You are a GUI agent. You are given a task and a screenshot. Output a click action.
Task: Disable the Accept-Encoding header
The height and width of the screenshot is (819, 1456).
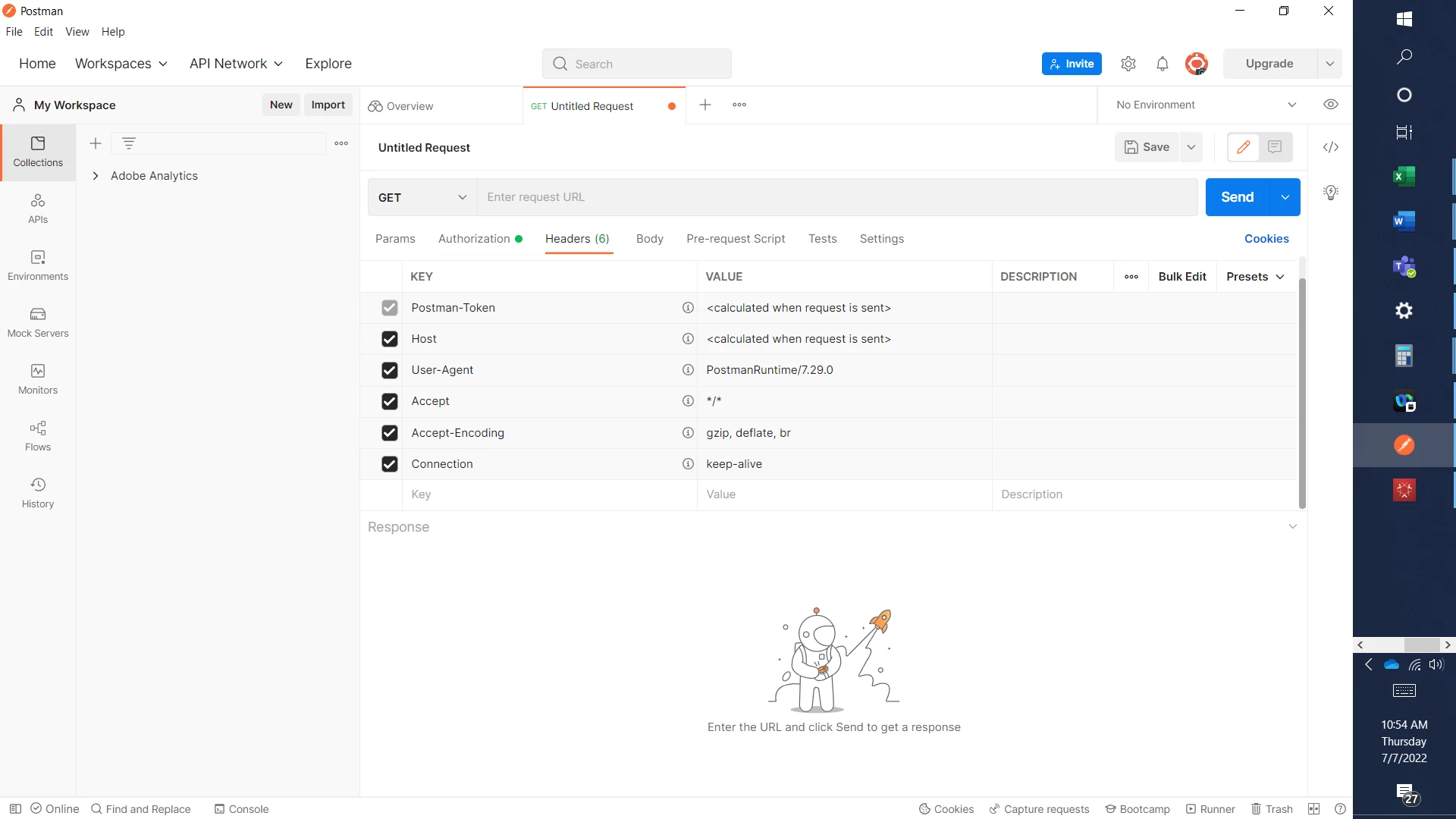390,433
